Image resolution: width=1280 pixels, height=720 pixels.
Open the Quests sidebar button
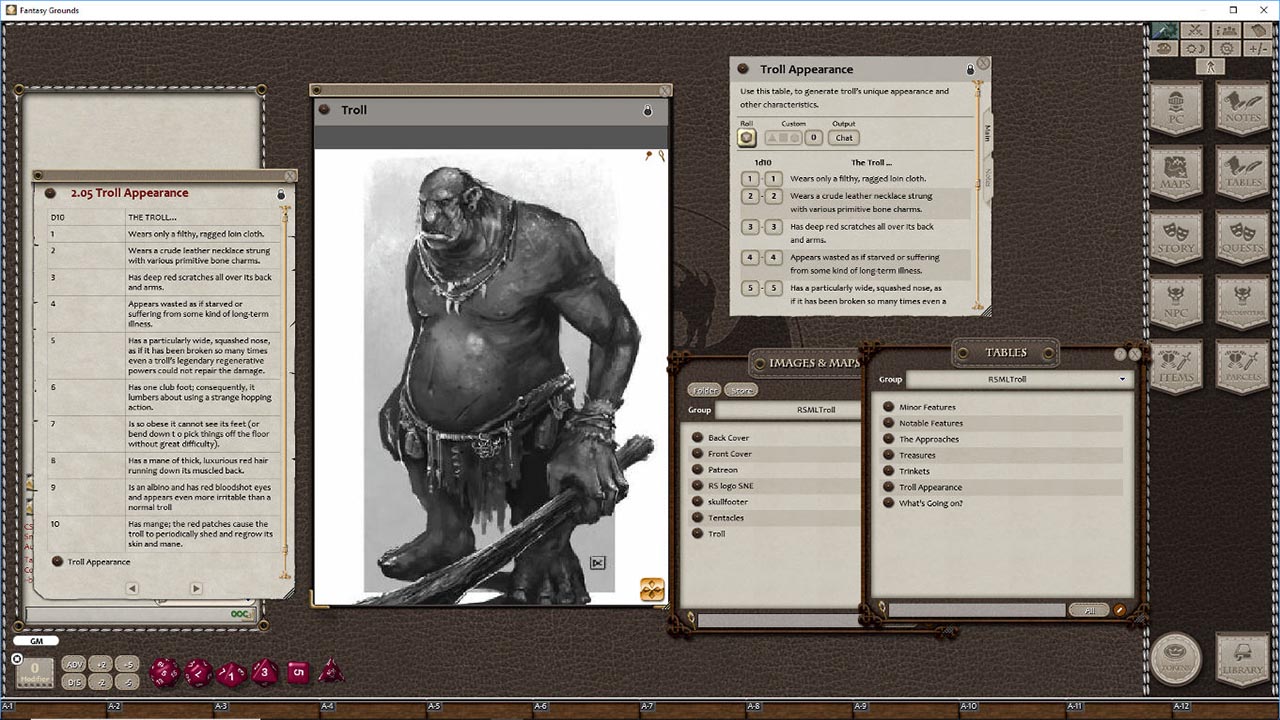point(1242,238)
